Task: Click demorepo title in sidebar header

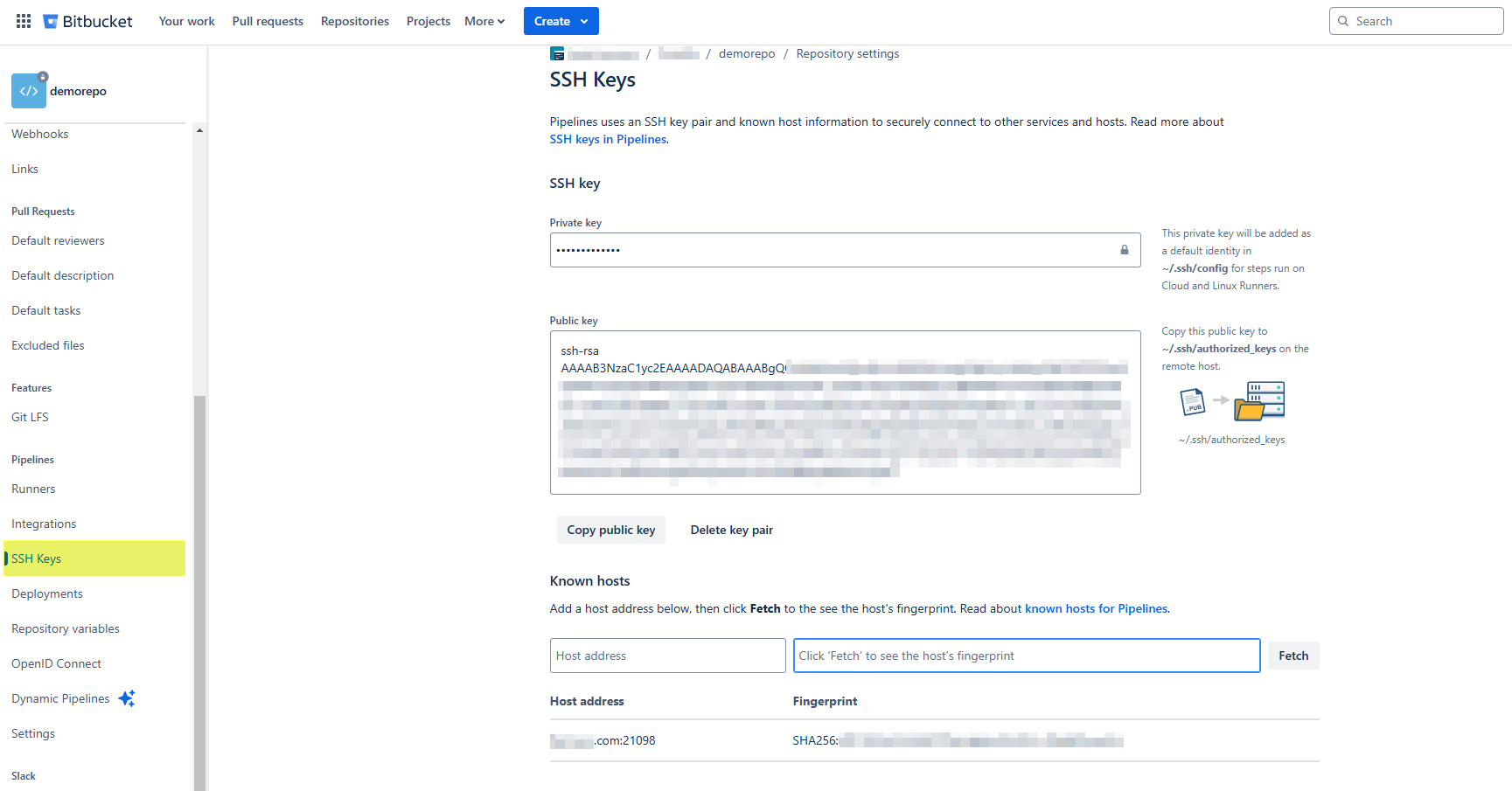Action: pos(78,91)
